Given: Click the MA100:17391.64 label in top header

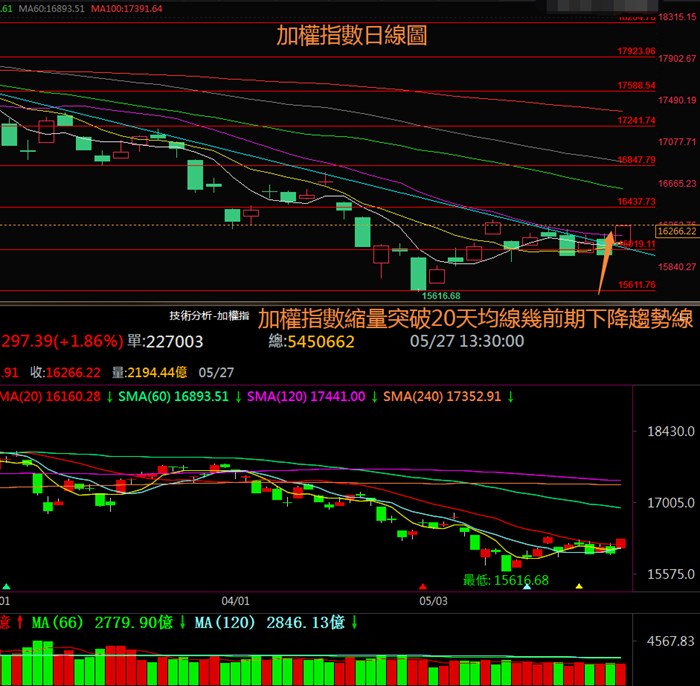Looking at the screenshot, I should point(128,9).
